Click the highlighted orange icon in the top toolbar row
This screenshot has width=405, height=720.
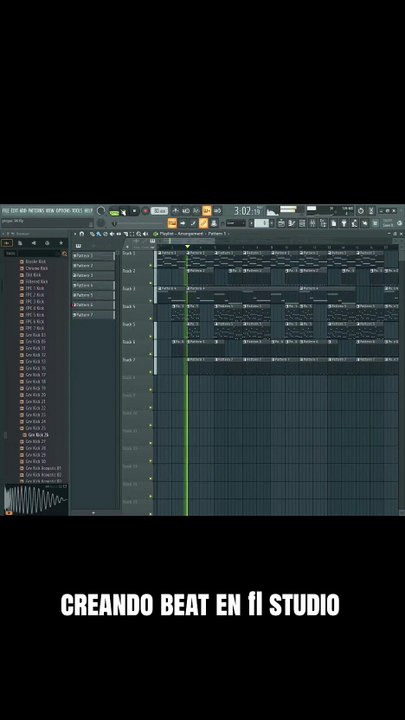(207, 211)
